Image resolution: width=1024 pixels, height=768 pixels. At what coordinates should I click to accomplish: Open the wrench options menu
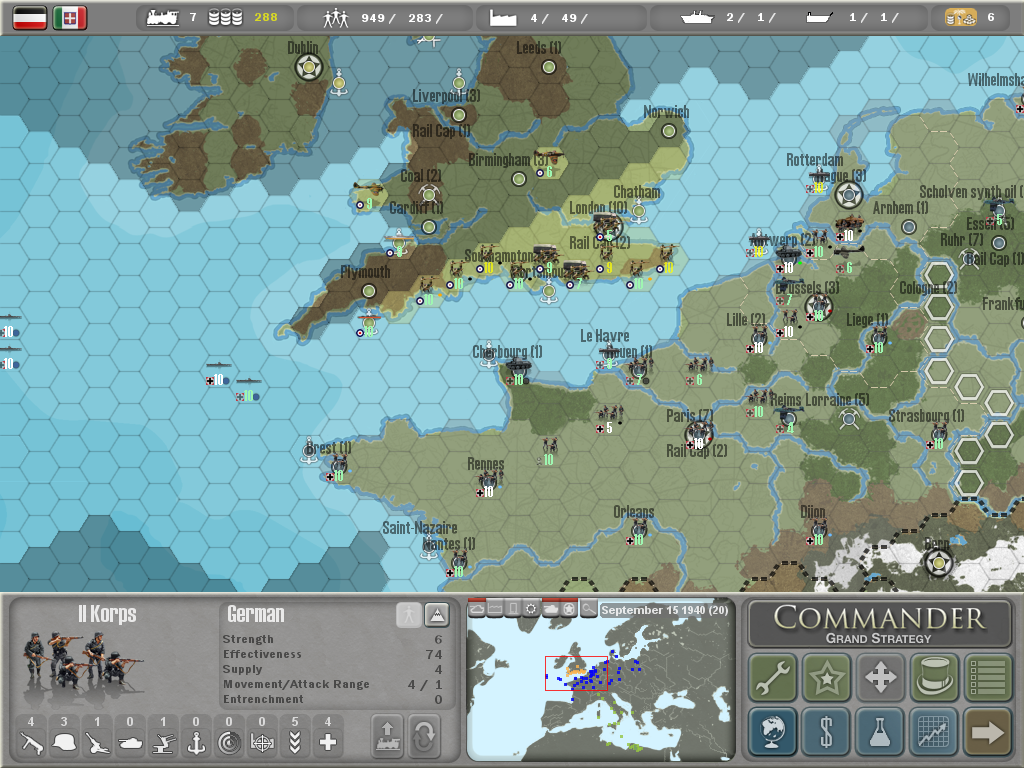[x=772, y=678]
